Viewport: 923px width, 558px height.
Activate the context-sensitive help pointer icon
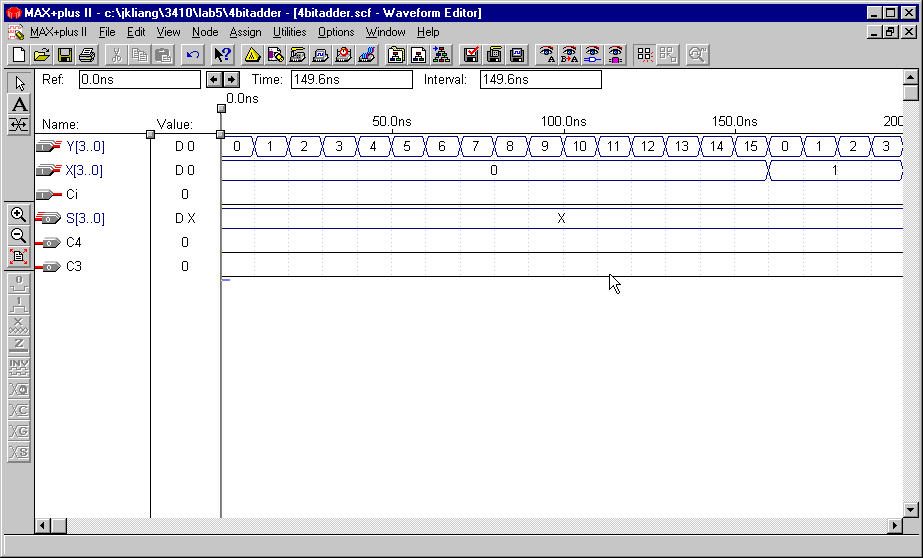pos(222,54)
